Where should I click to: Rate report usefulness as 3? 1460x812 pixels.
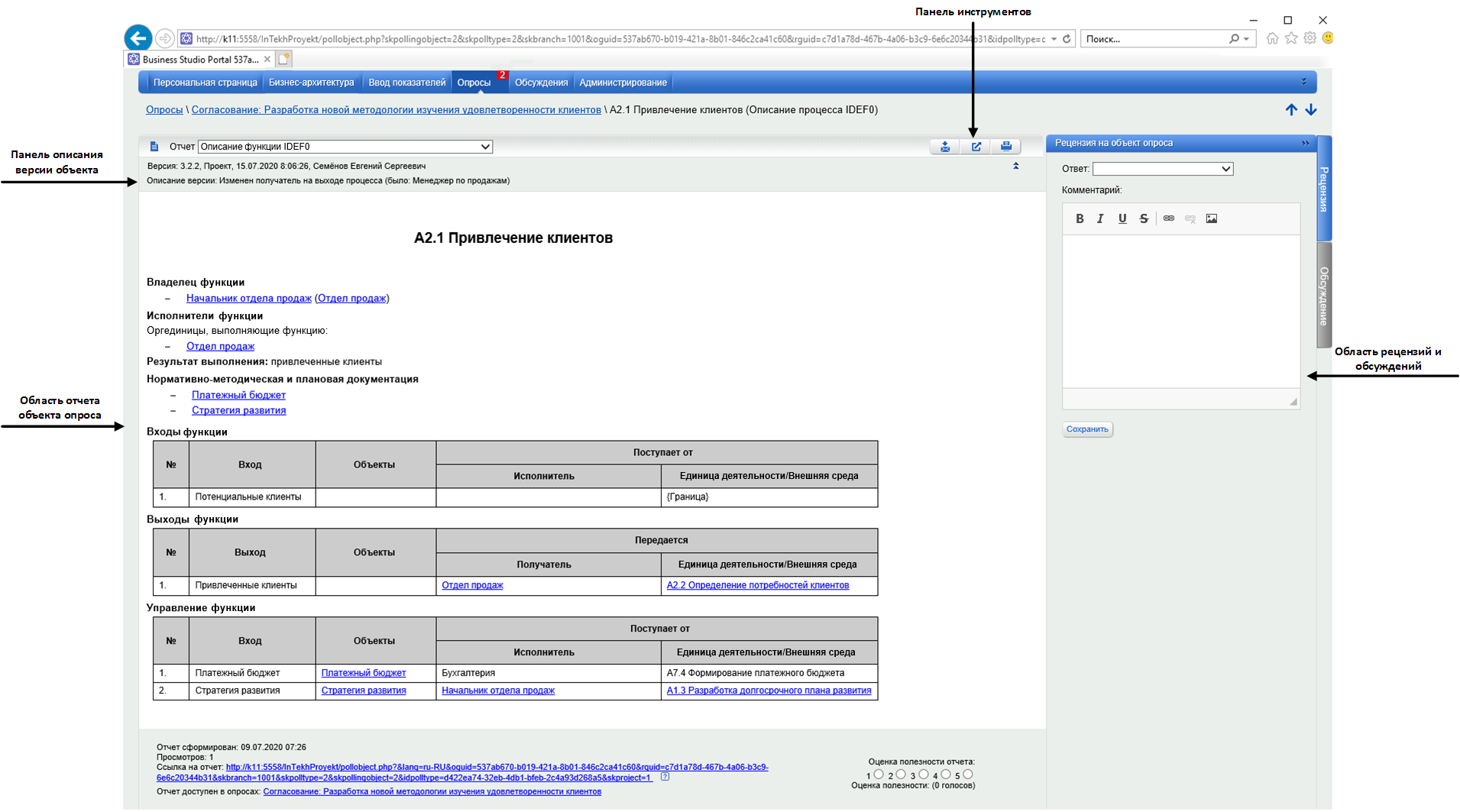point(924,775)
